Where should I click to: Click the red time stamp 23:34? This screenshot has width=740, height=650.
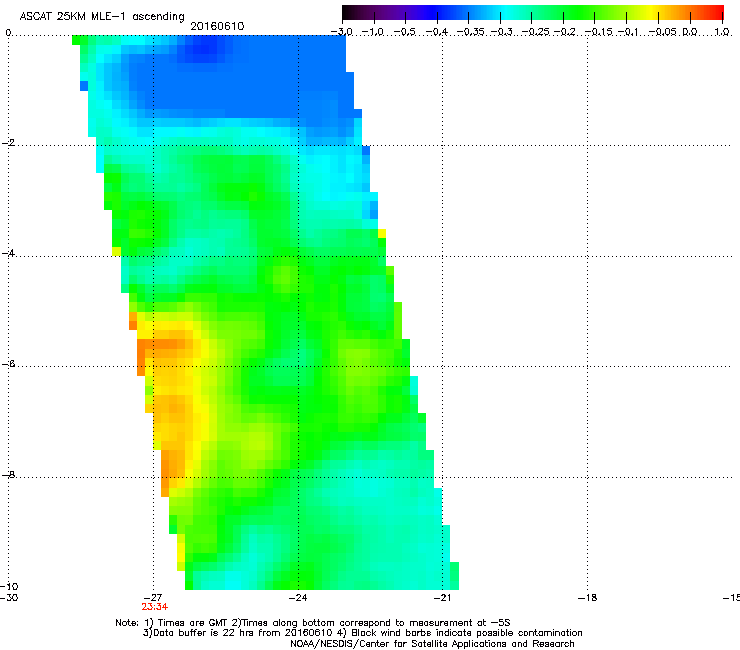point(154,607)
